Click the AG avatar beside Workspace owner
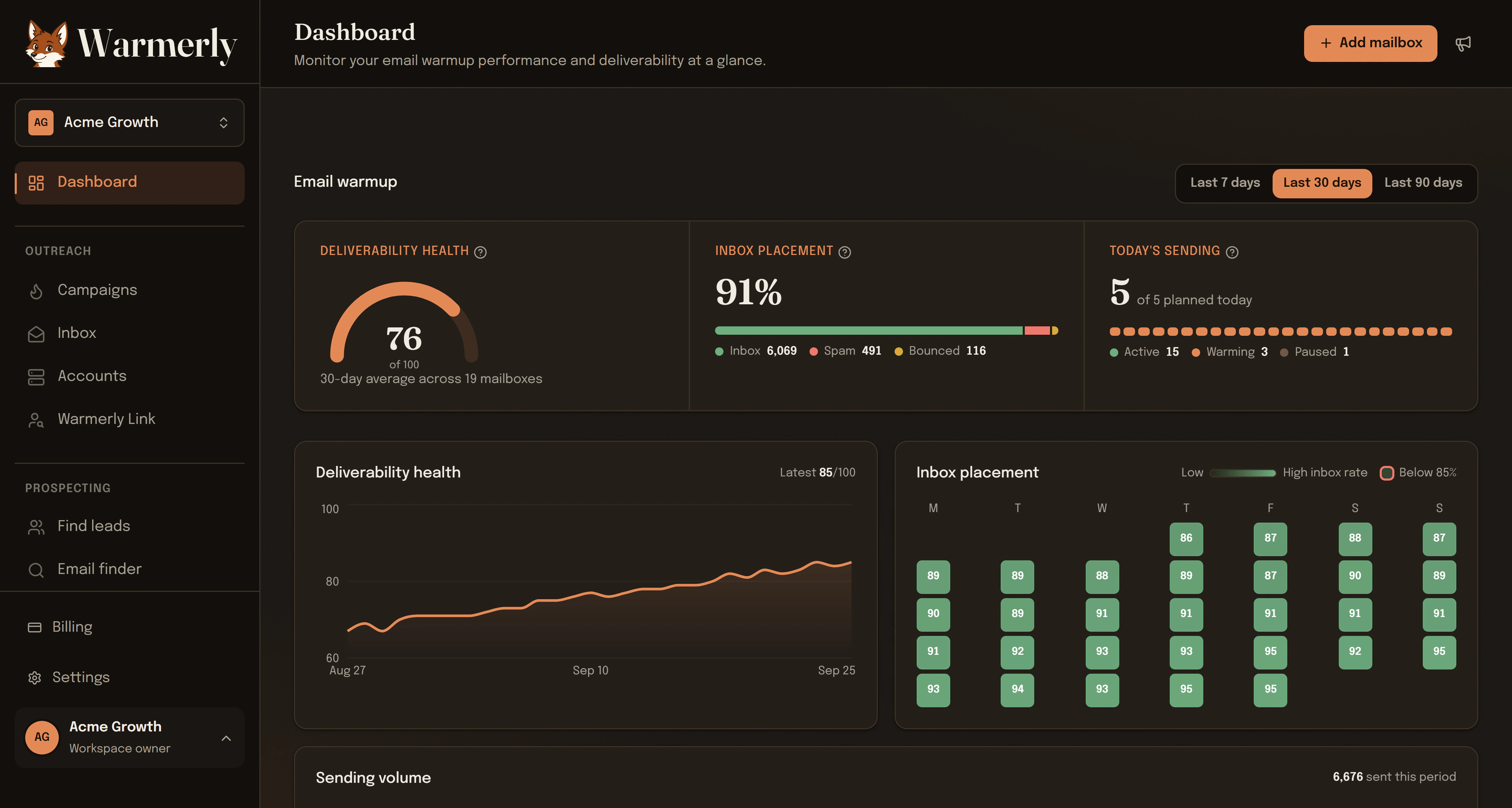Screen dimensions: 1512x808 [42, 737]
